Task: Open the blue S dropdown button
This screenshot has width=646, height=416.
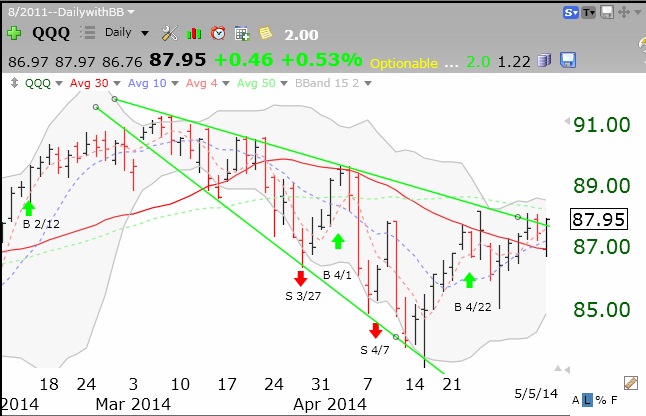Action: (x=571, y=13)
